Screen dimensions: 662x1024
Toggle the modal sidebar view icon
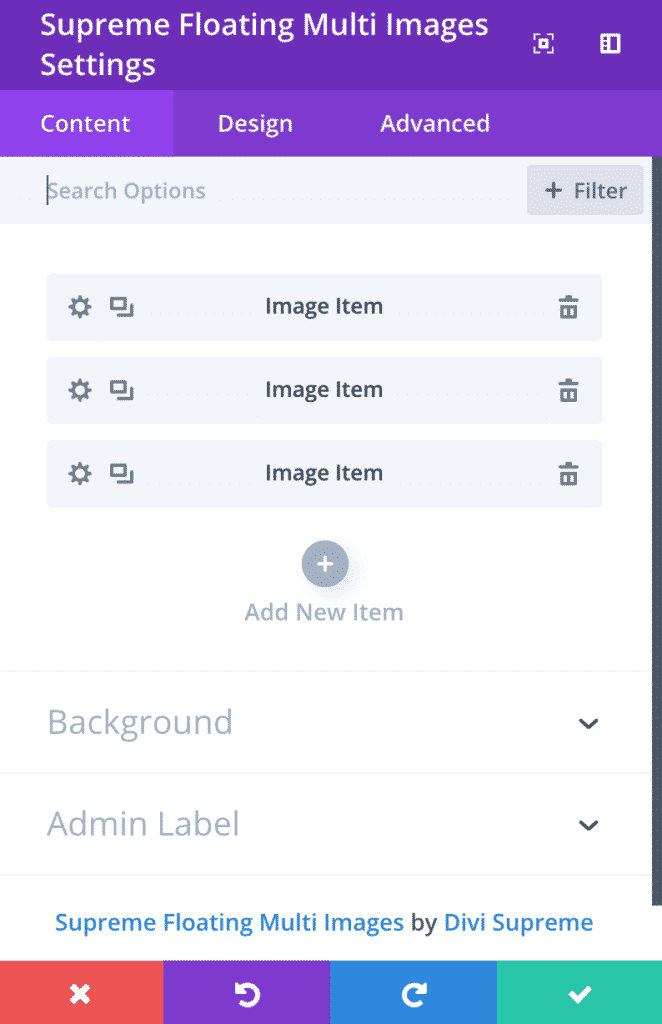609,44
